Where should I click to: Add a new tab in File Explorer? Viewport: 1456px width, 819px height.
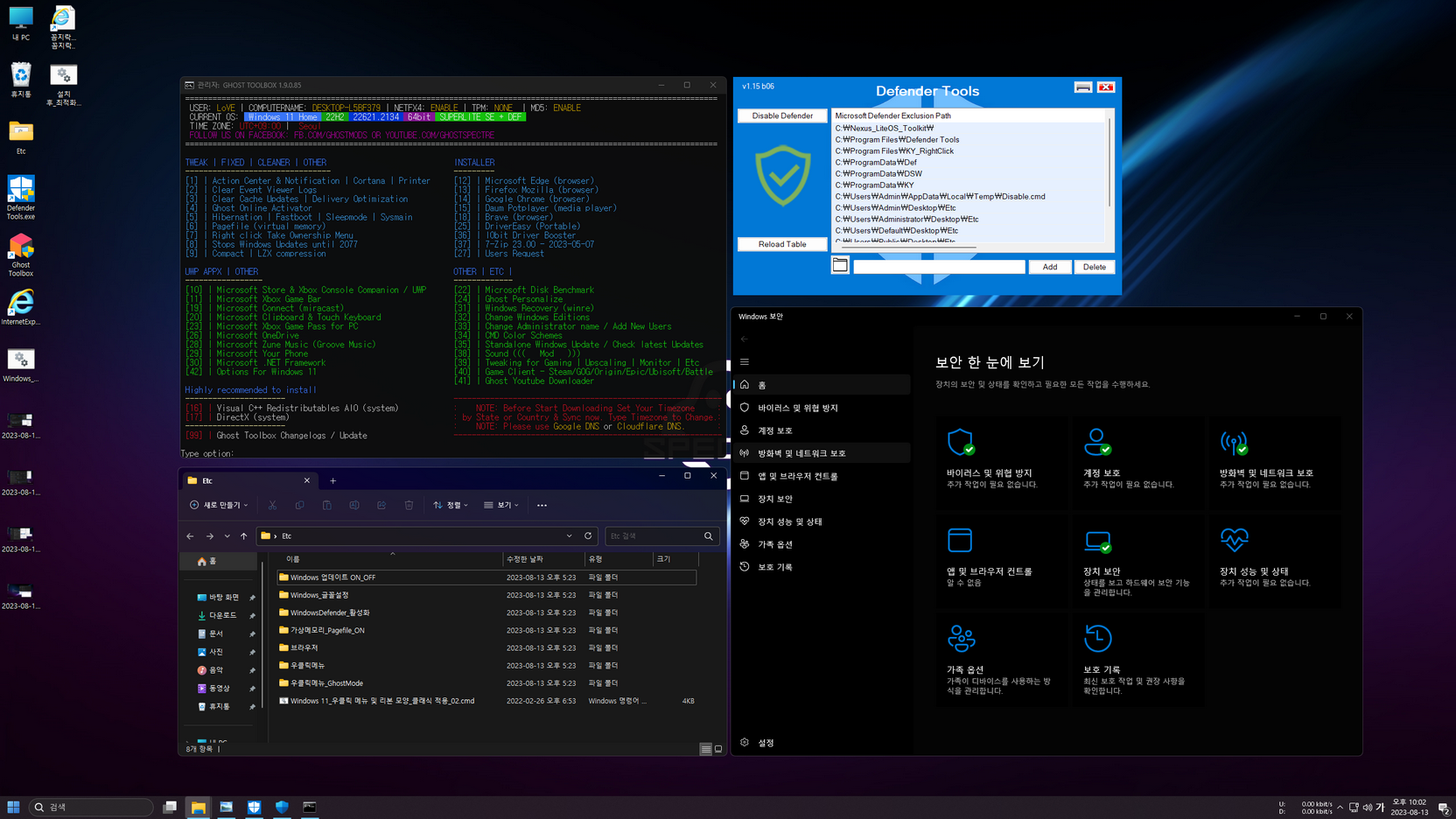332,480
